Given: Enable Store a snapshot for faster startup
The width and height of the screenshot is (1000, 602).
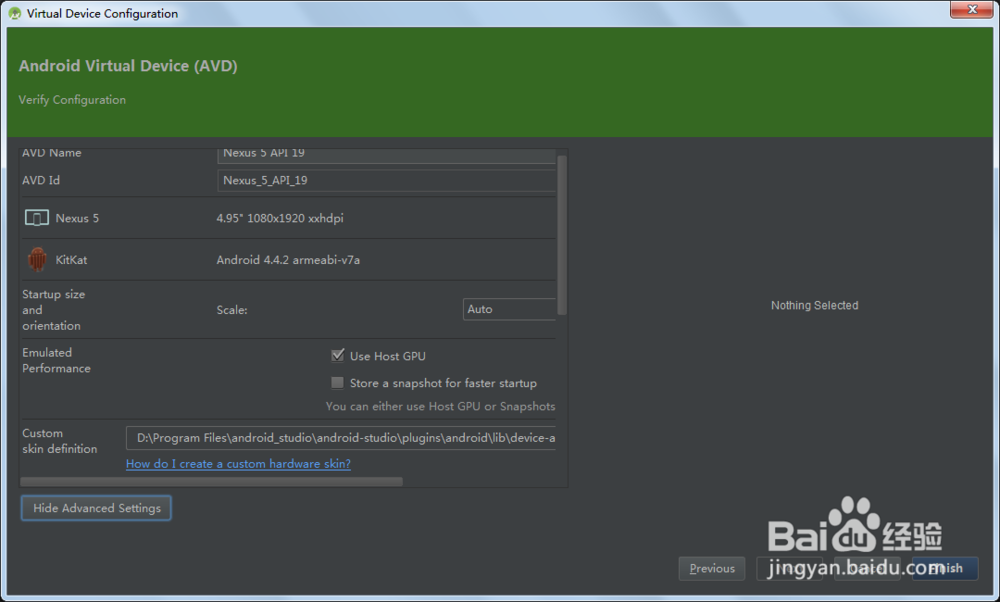Looking at the screenshot, I should tap(337, 383).
